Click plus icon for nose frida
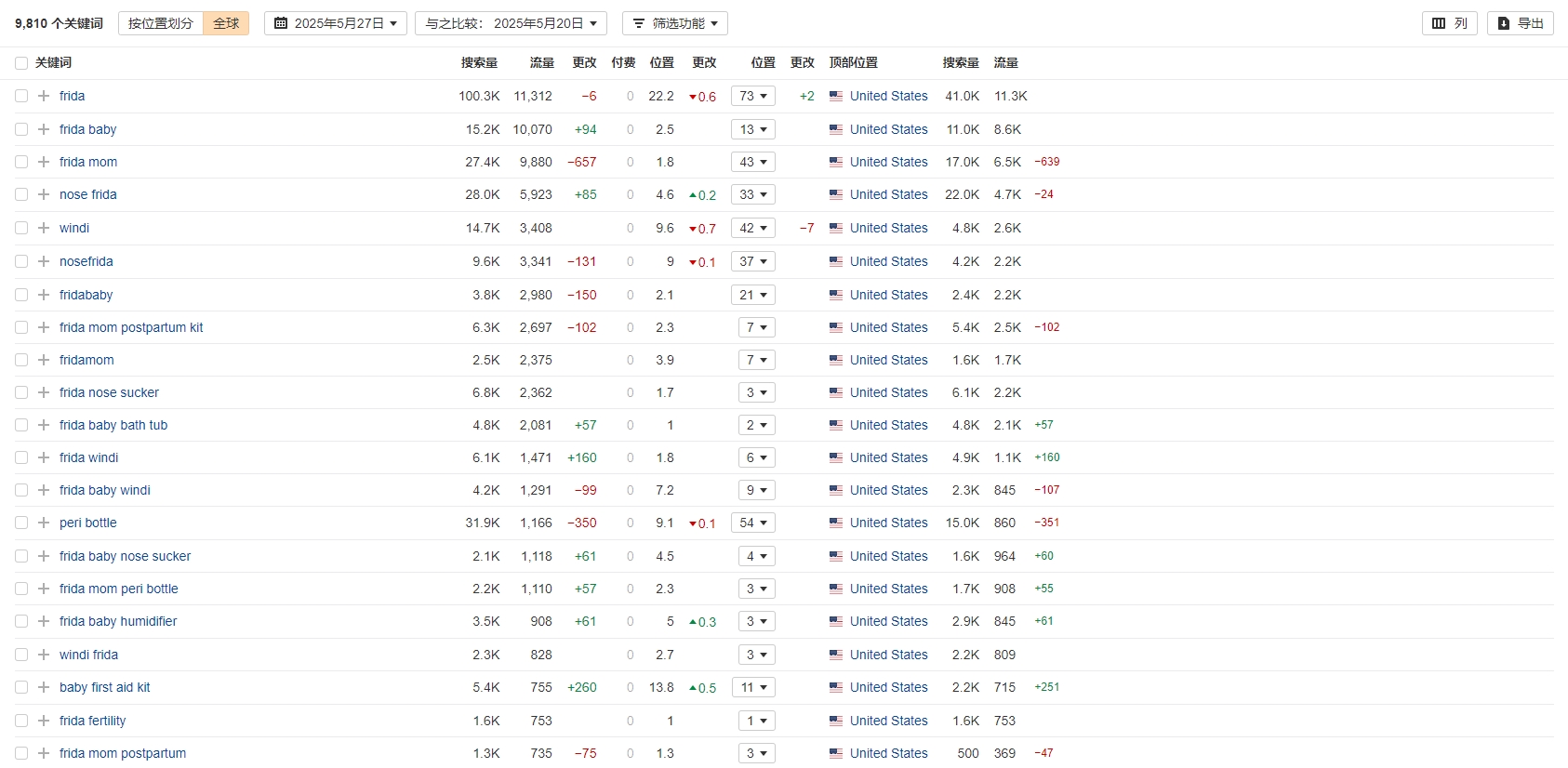 pos(44,194)
